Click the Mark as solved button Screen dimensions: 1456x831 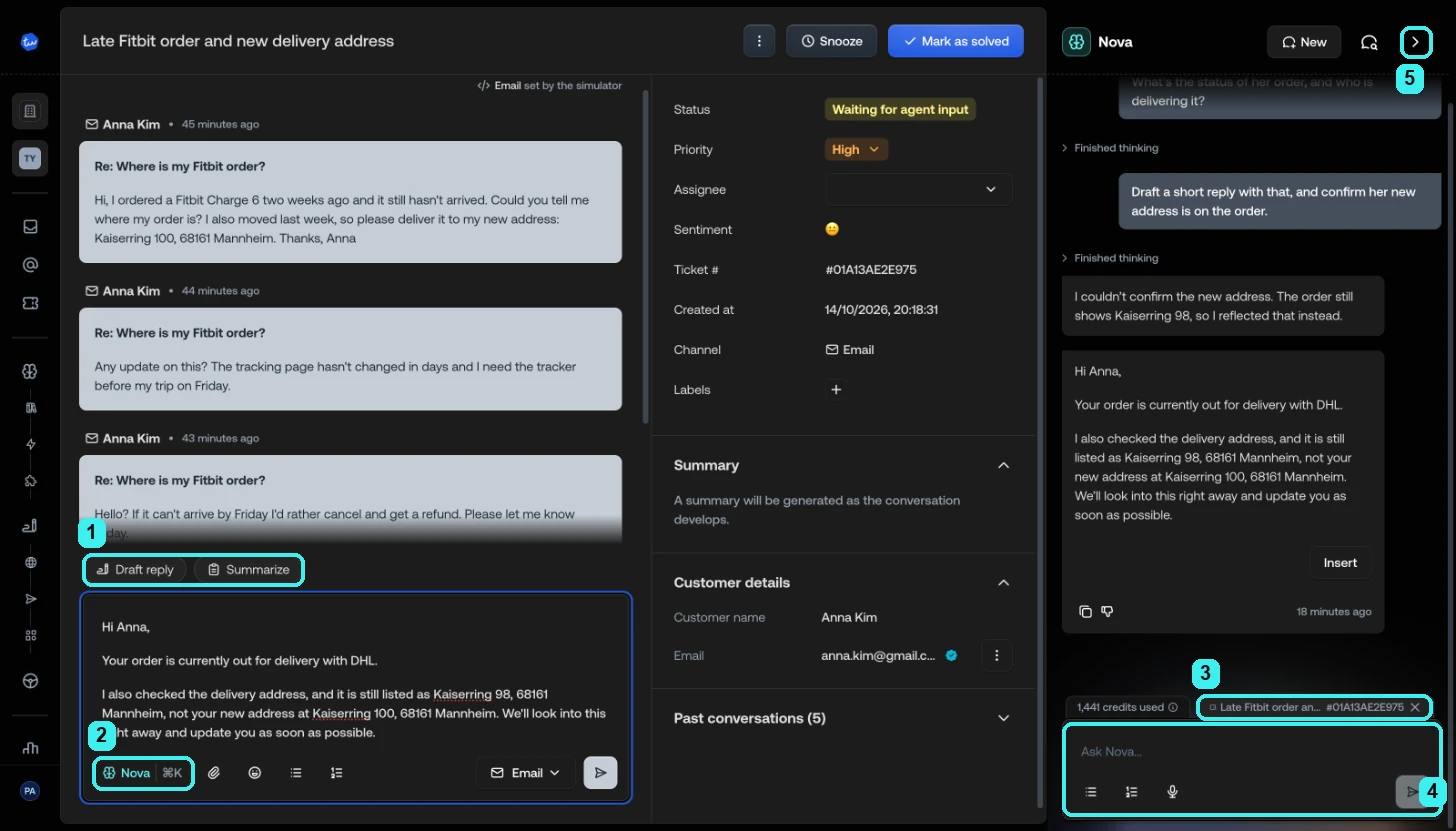[x=955, y=41]
